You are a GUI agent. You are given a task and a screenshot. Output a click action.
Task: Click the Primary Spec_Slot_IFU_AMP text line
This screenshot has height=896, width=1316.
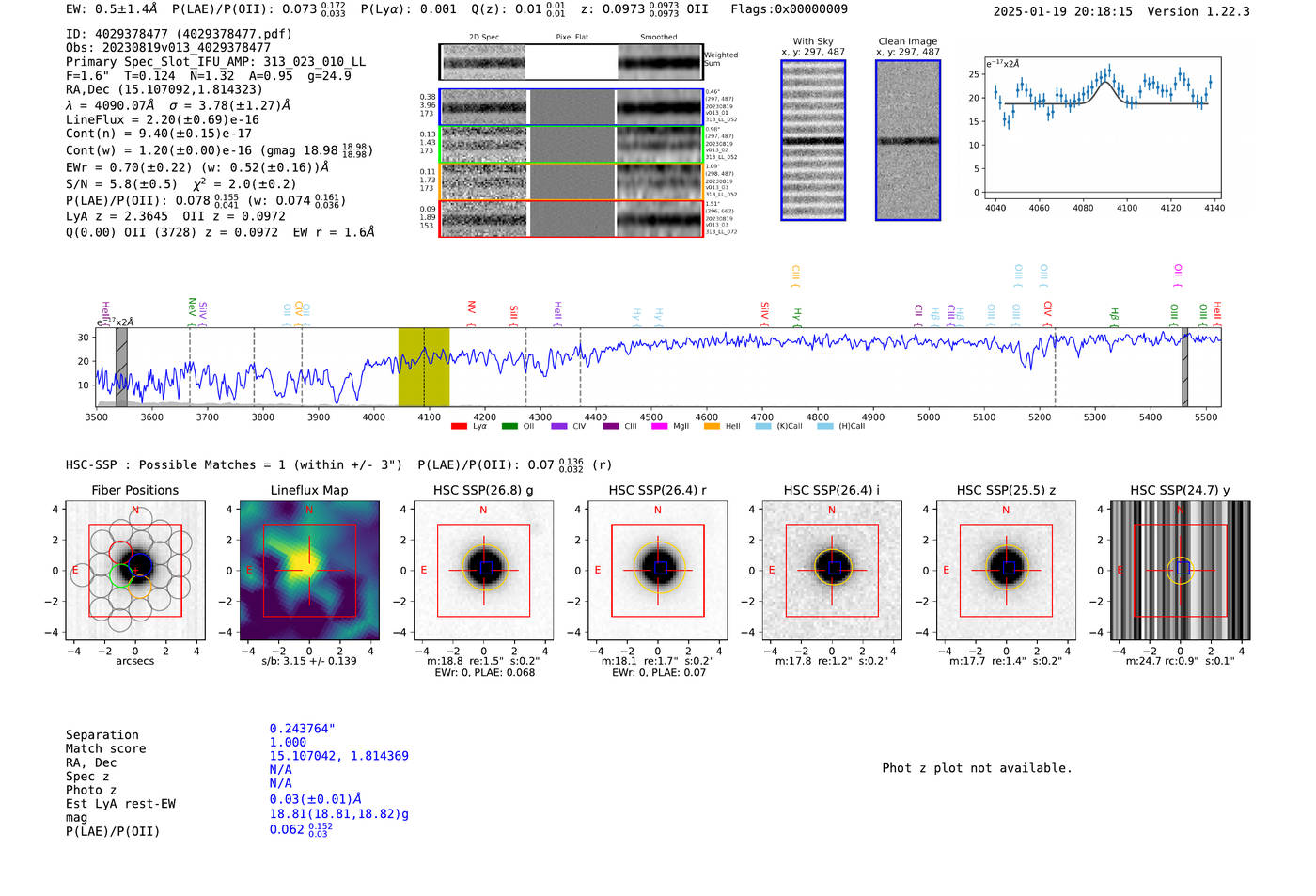click(215, 62)
